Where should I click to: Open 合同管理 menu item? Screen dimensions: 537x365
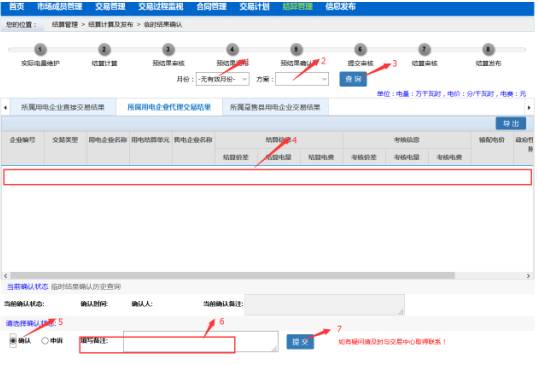[211, 7]
